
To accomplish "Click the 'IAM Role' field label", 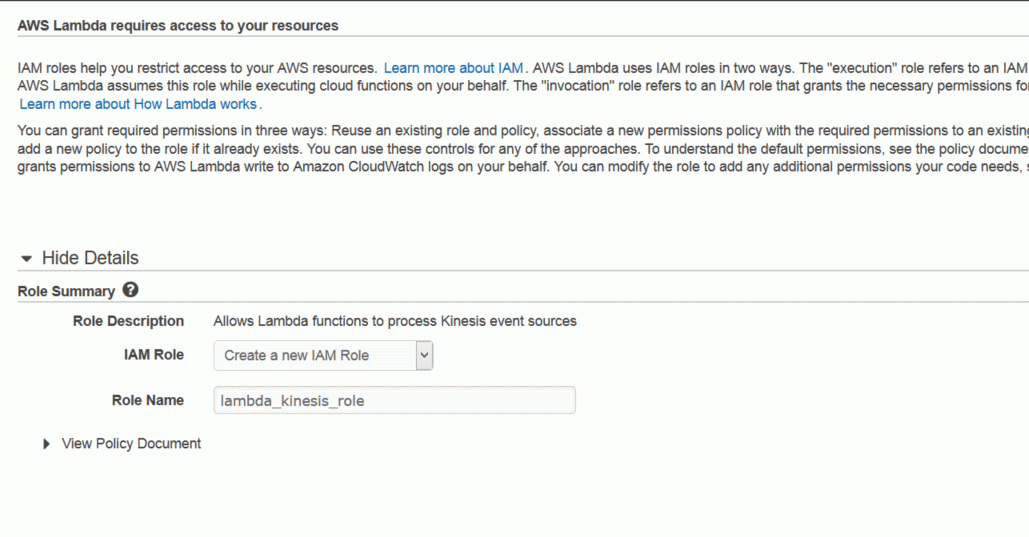I will pos(154,354).
